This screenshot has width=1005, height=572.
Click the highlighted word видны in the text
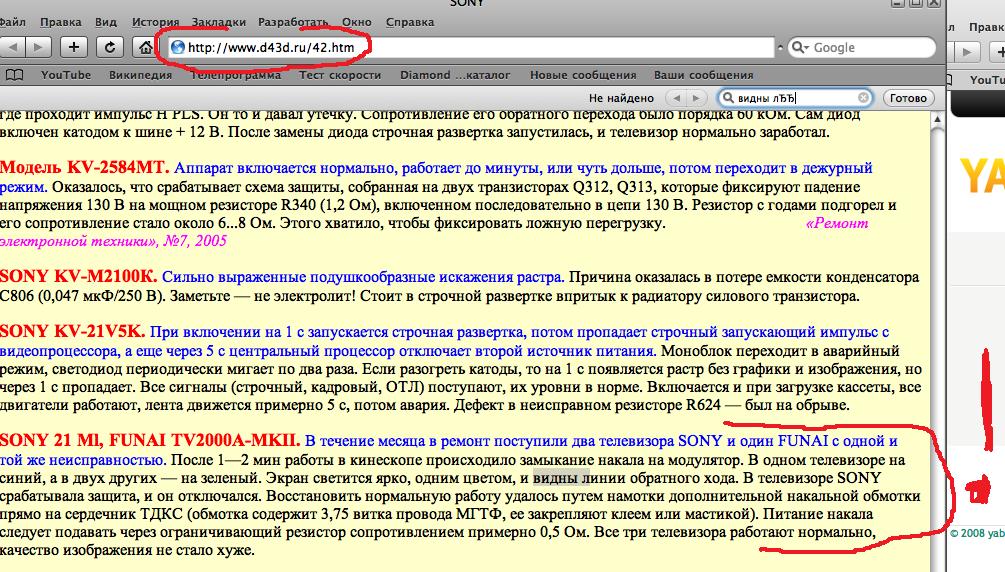(556, 478)
